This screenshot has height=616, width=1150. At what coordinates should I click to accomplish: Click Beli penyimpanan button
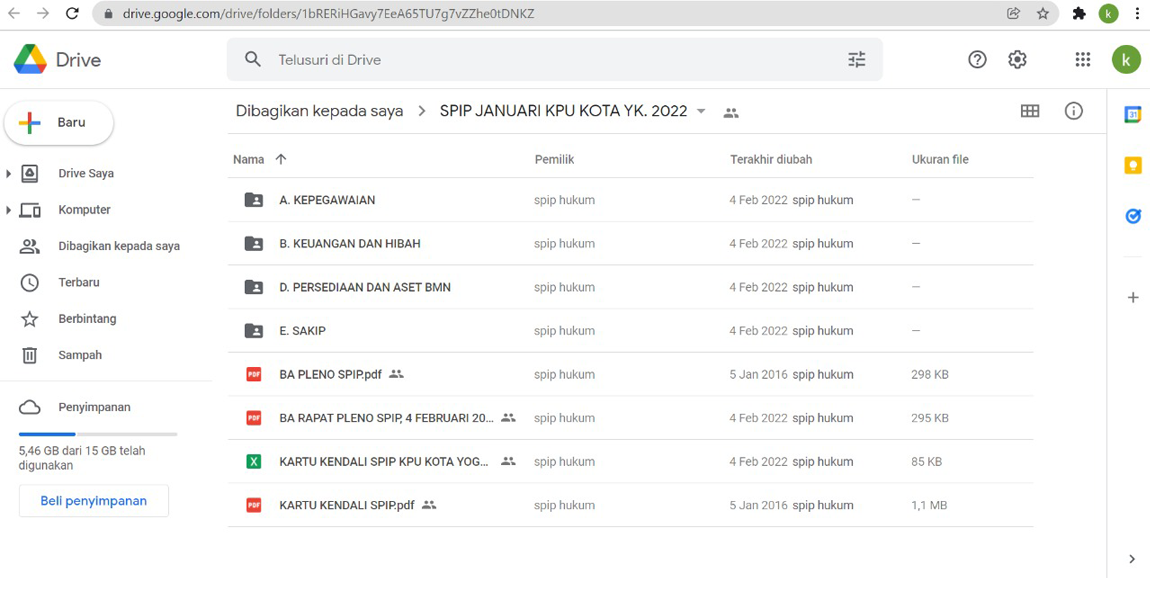(x=93, y=501)
